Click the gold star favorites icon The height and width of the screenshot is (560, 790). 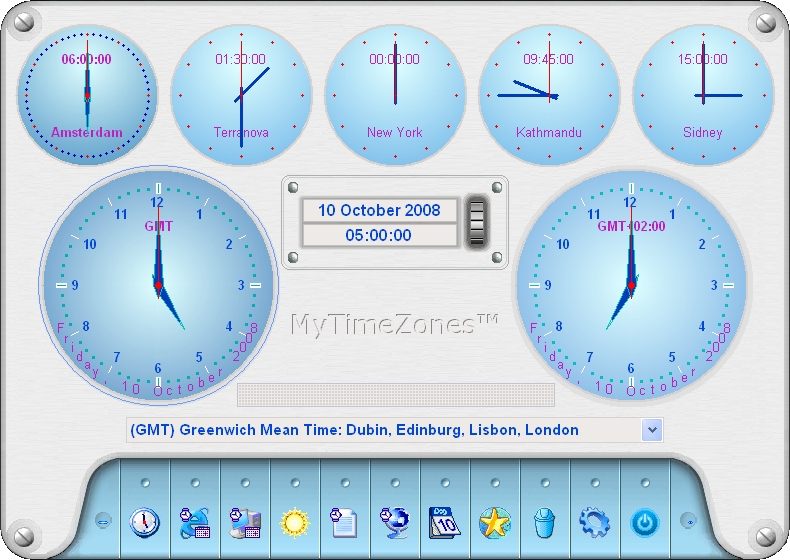(x=495, y=522)
